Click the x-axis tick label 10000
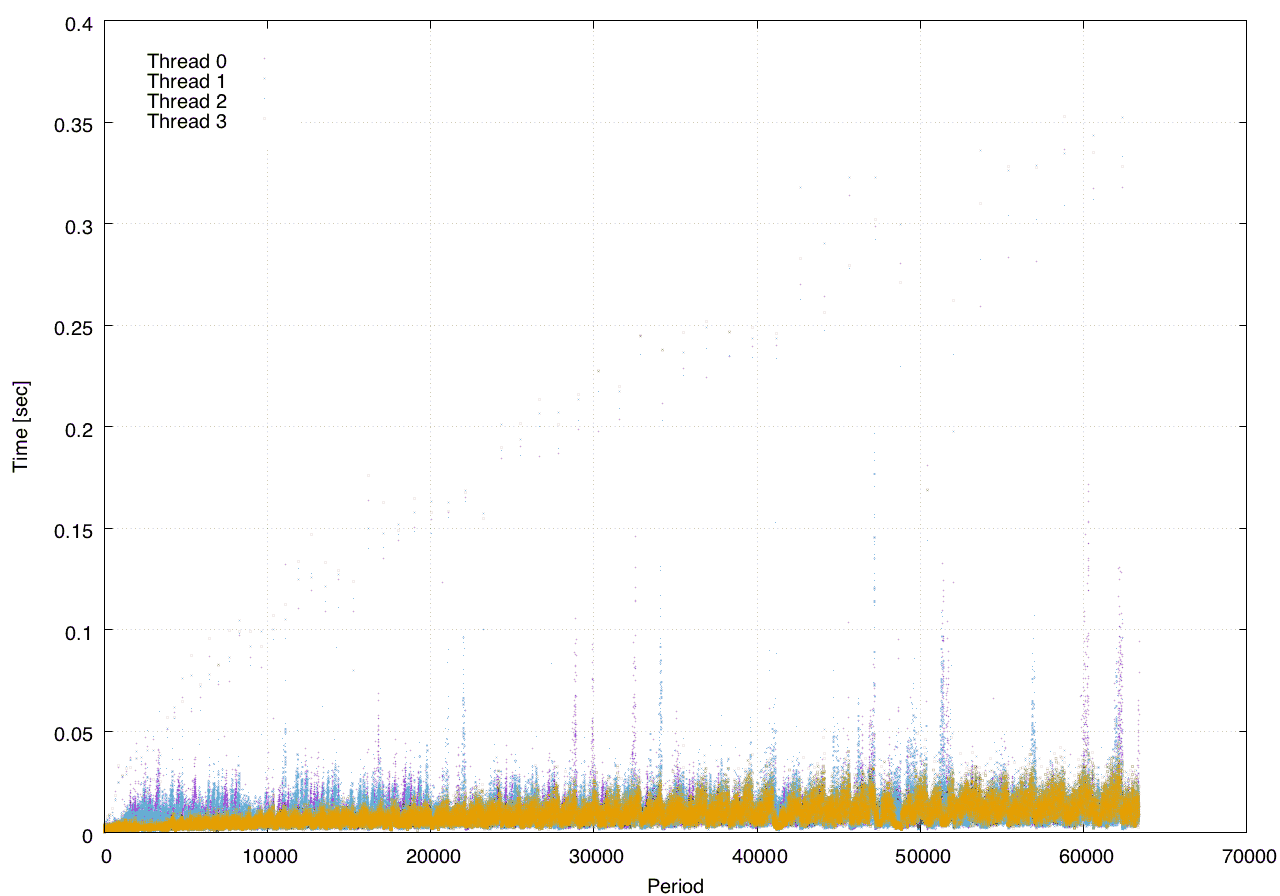The image size is (1280, 896). [x=268, y=855]
